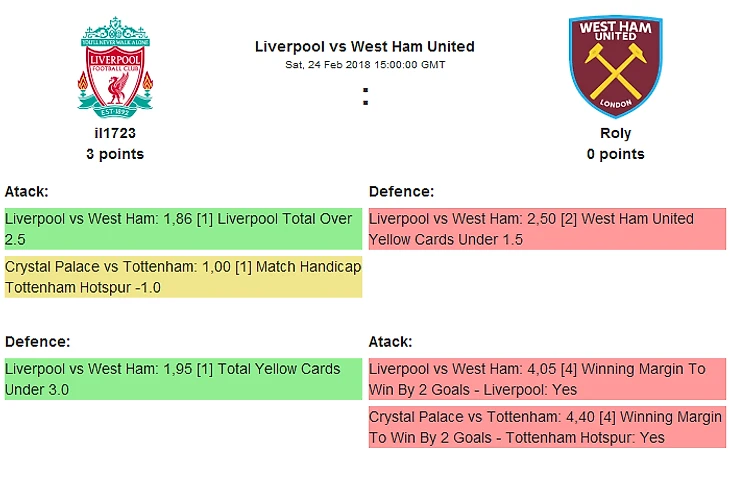Select the red Liverpool Win By 2 Goals bet

tap(546, 379)
